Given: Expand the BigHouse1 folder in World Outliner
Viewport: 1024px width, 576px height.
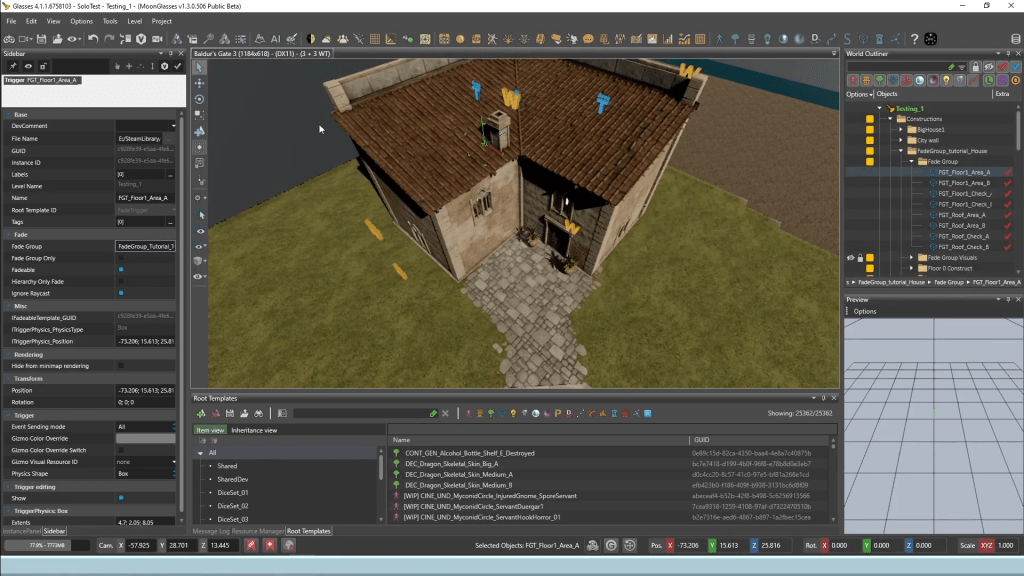Looking at the screenshot, I should pos(900,130).
